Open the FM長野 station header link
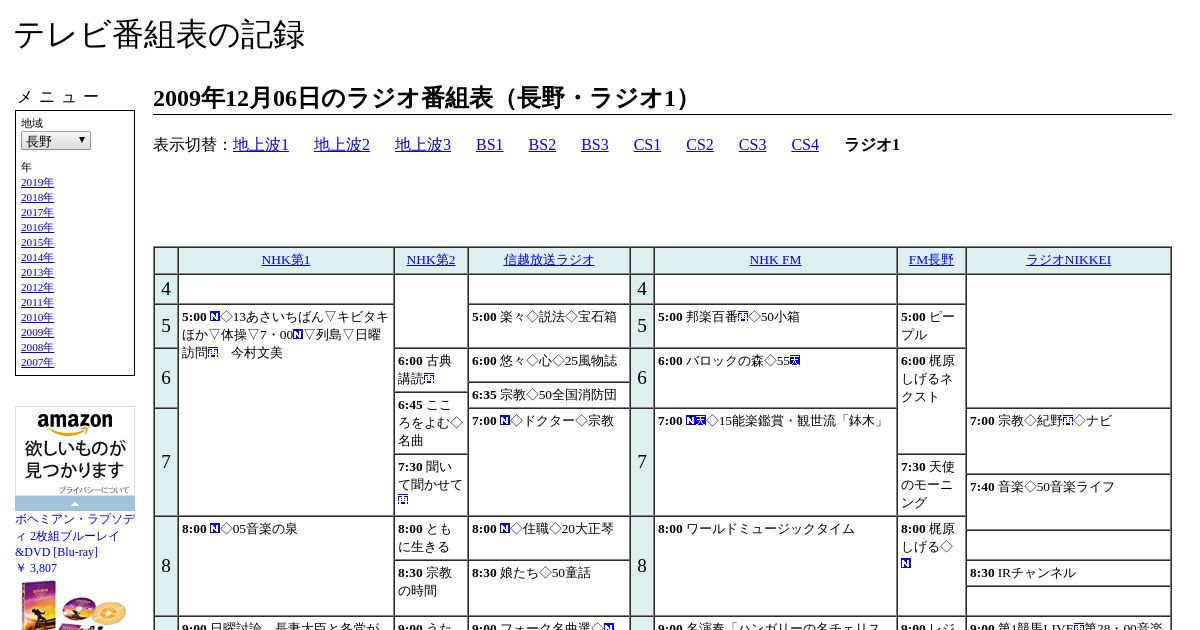The width and height of the screenshot is (1200, 630). (x=931, y=260)
